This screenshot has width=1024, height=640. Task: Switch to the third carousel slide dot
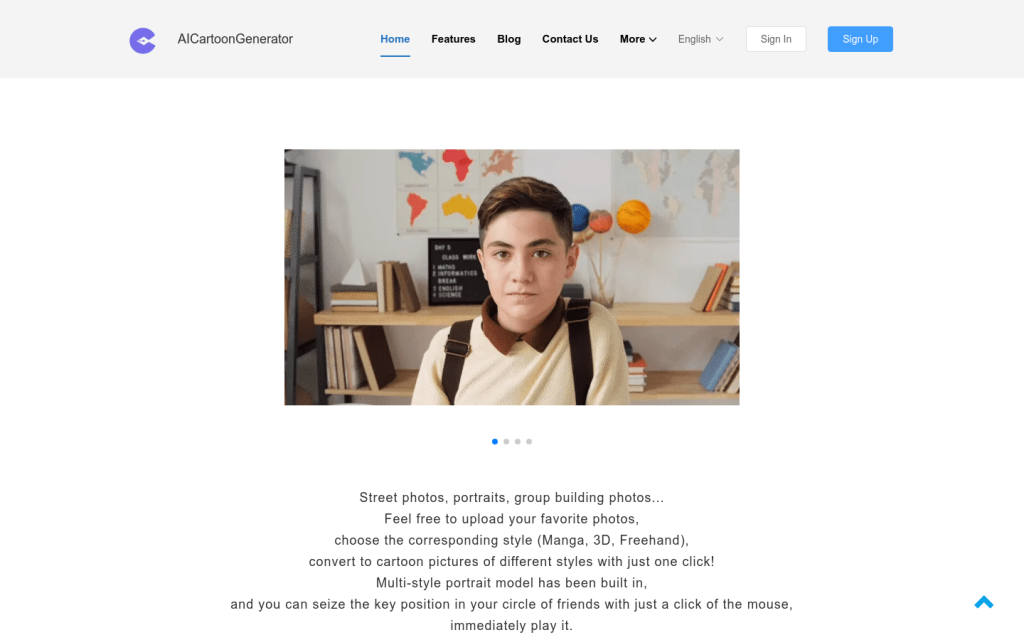click(518, 441)
